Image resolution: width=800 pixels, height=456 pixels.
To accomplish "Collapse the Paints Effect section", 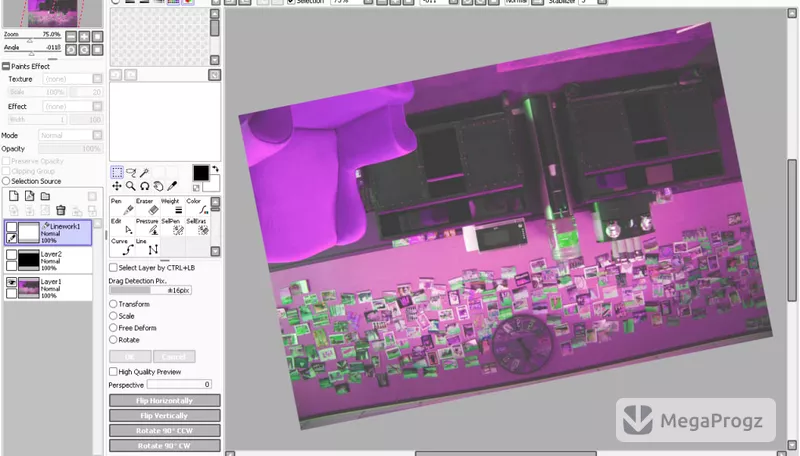I will click(x=6, y=66).
